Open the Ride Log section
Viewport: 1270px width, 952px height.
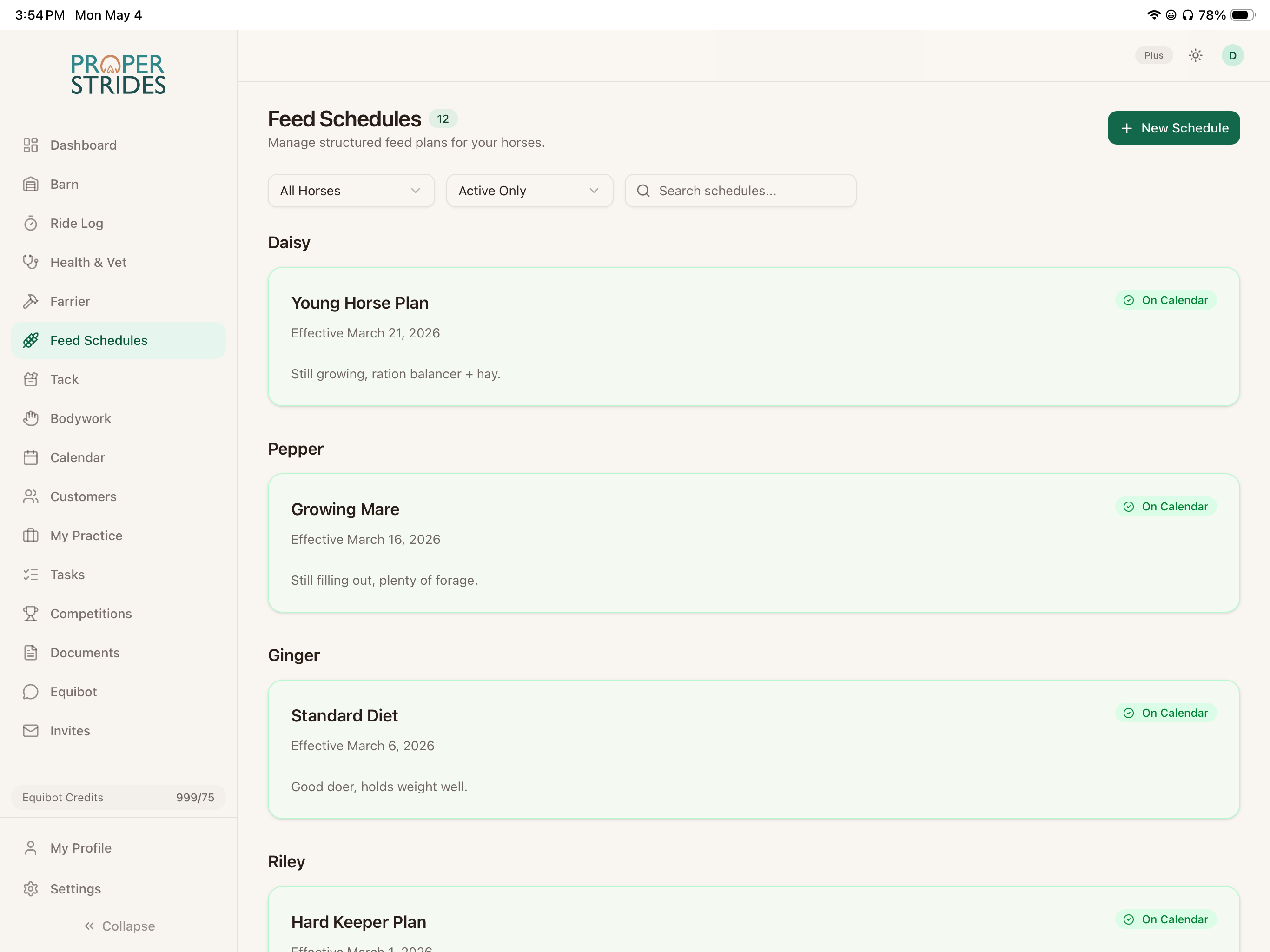pyautogui.click(x=119, y=224)
